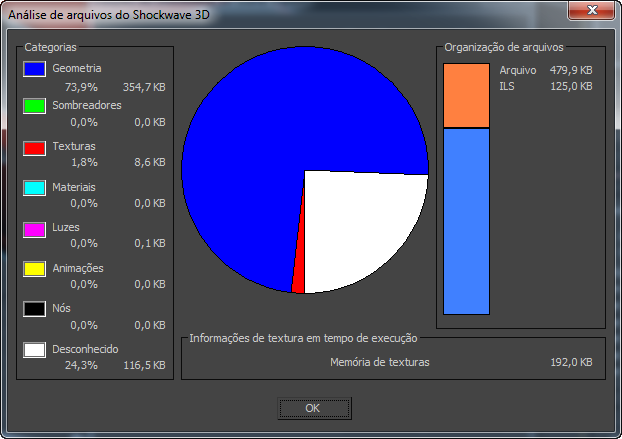This screenshot has width=622, height=439.
Task: Click the 354,7 KB Geometria size
Action: [x=144, y=87]
